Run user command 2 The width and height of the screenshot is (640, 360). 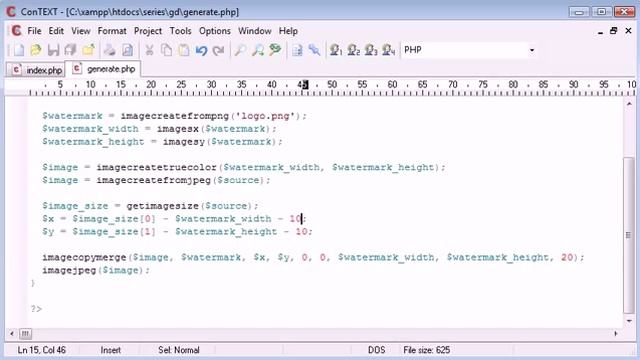[x=353, y=50]
